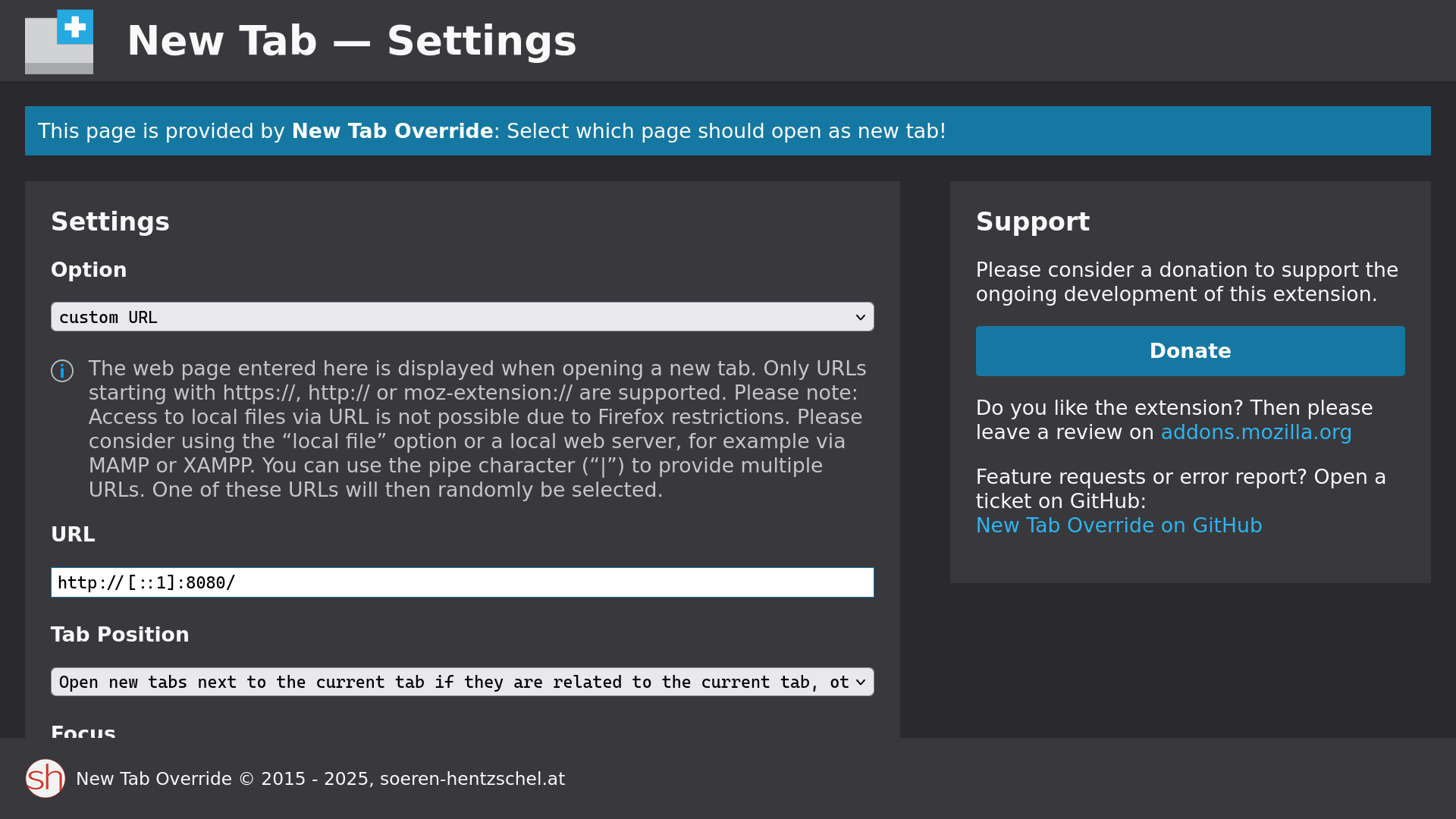
Task: Open the Option dropdown set to custom URL
Action: click(x=463, y=317)
